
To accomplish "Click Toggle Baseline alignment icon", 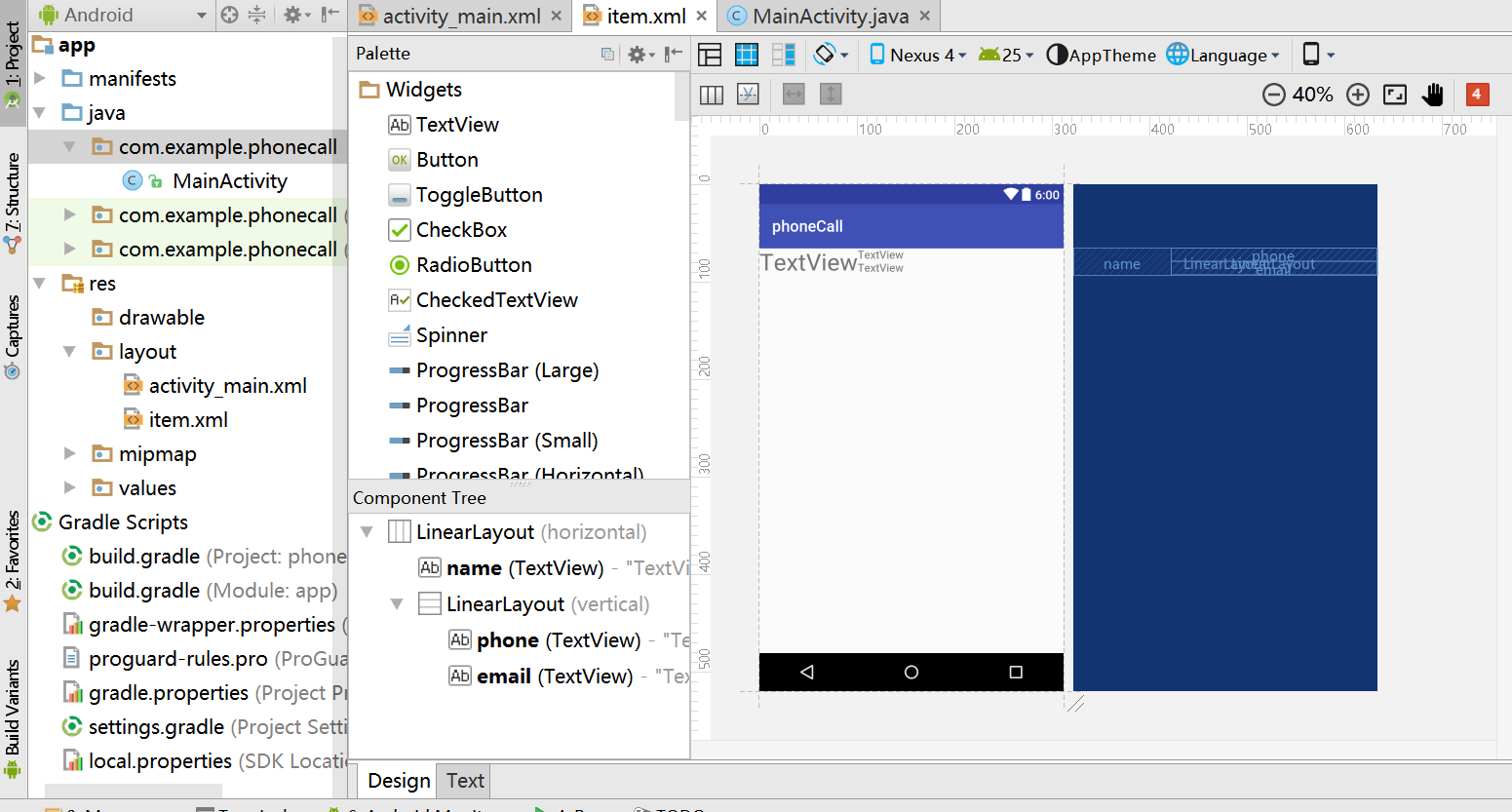I will pos(748,94).
